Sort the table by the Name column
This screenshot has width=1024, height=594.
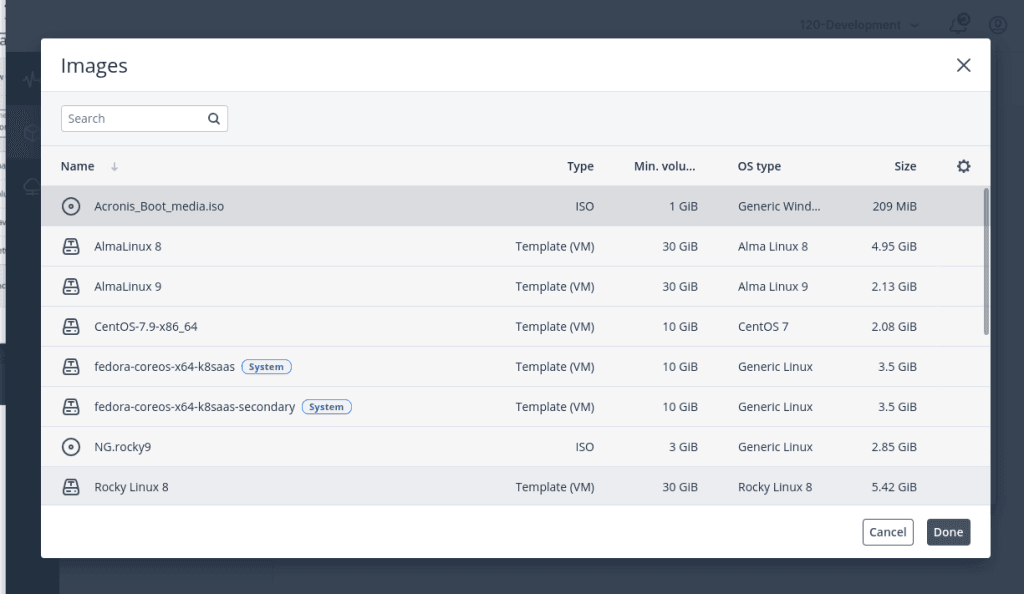(77, 166)
